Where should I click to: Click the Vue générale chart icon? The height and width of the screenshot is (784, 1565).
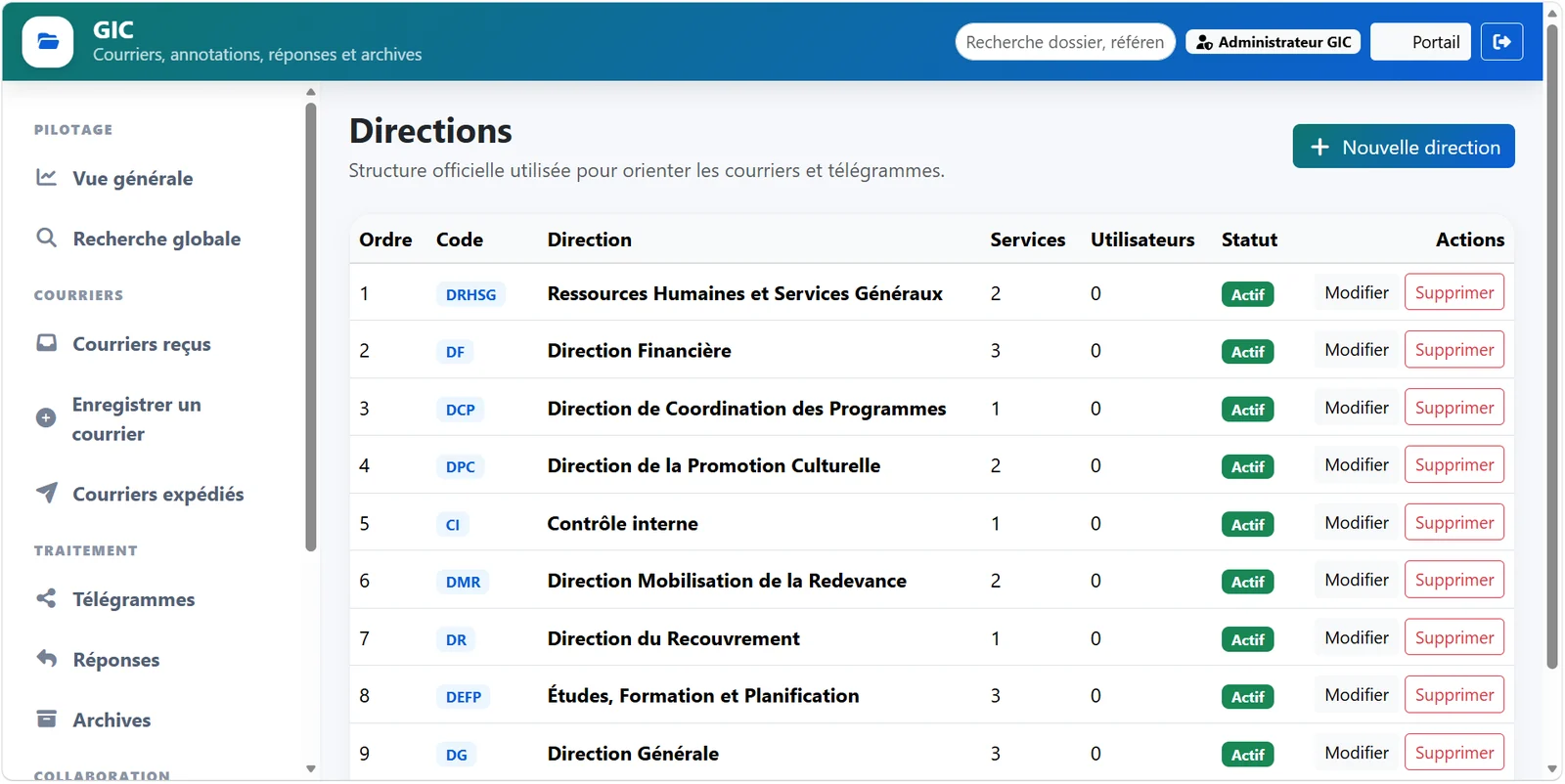[46, 177]
